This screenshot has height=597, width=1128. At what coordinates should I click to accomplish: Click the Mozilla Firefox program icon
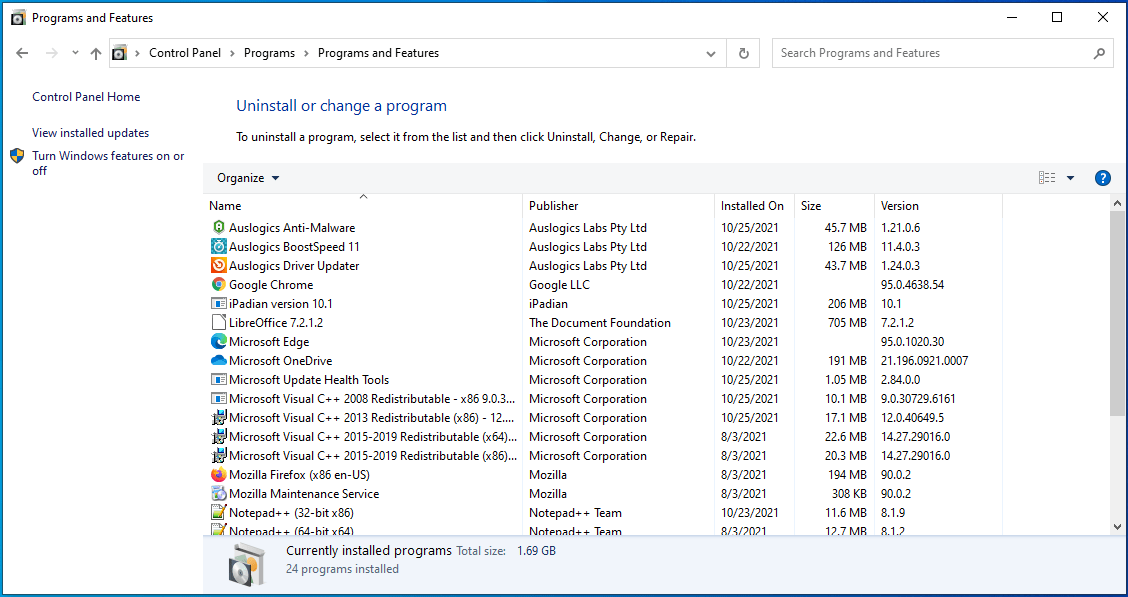220,474
